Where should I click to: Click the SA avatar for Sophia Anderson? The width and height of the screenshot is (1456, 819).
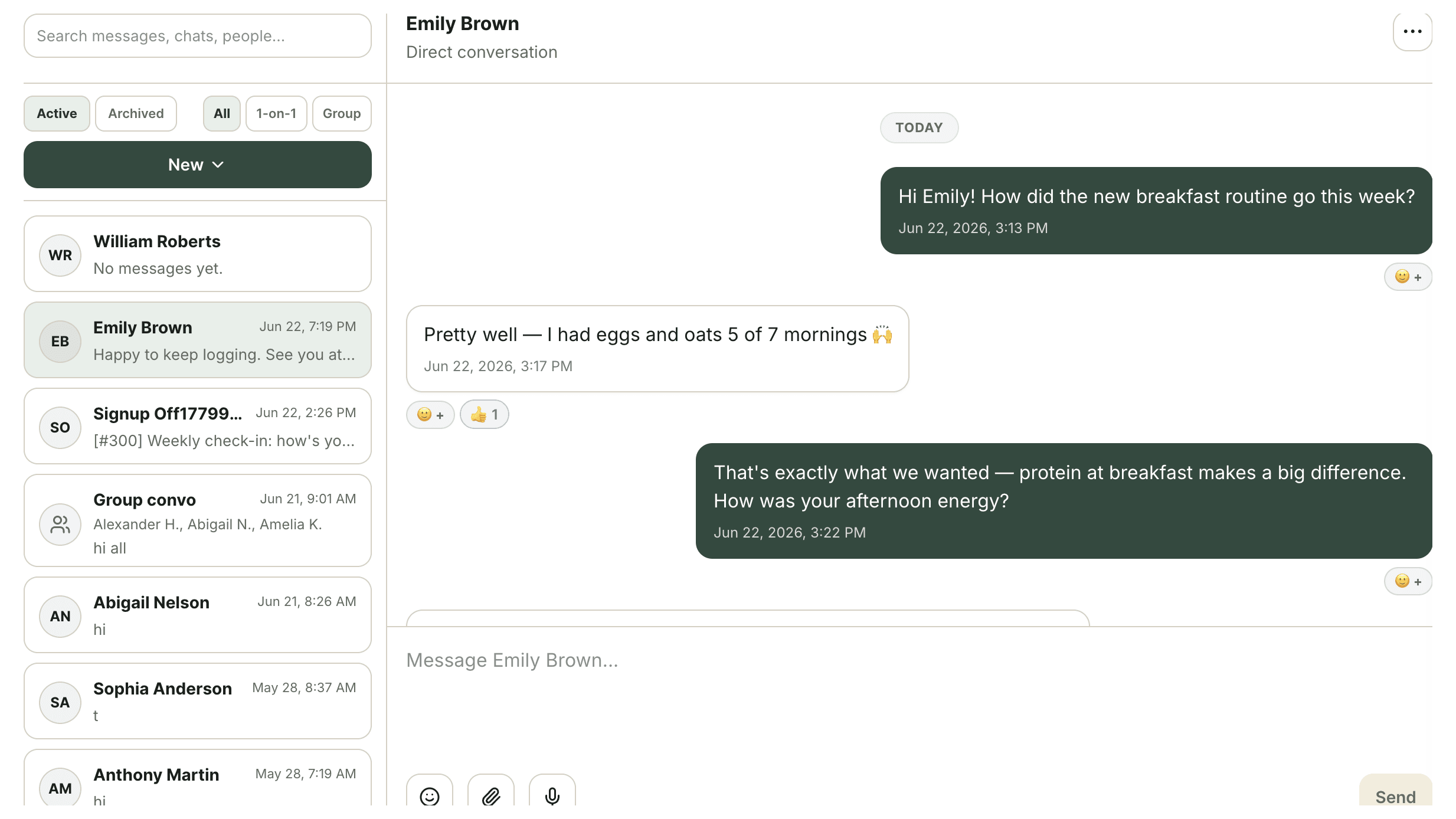[60, 702]
